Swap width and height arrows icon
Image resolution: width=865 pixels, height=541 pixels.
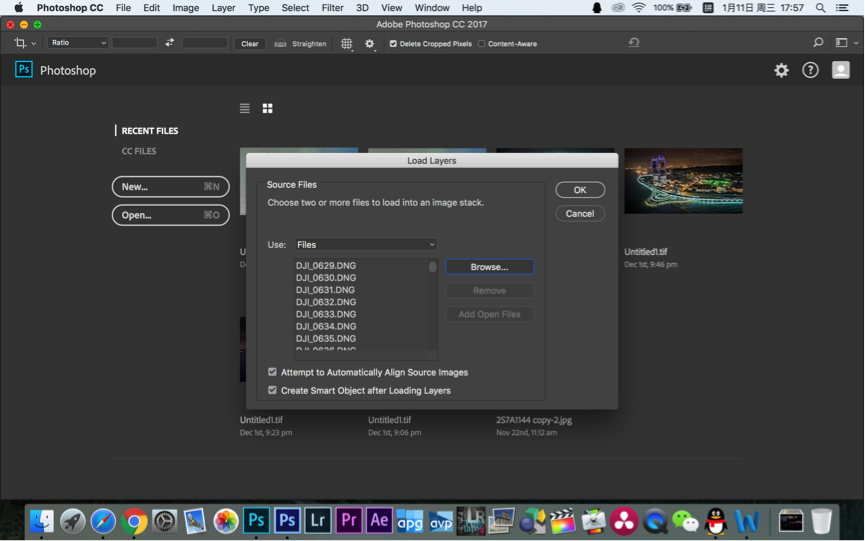169,42
